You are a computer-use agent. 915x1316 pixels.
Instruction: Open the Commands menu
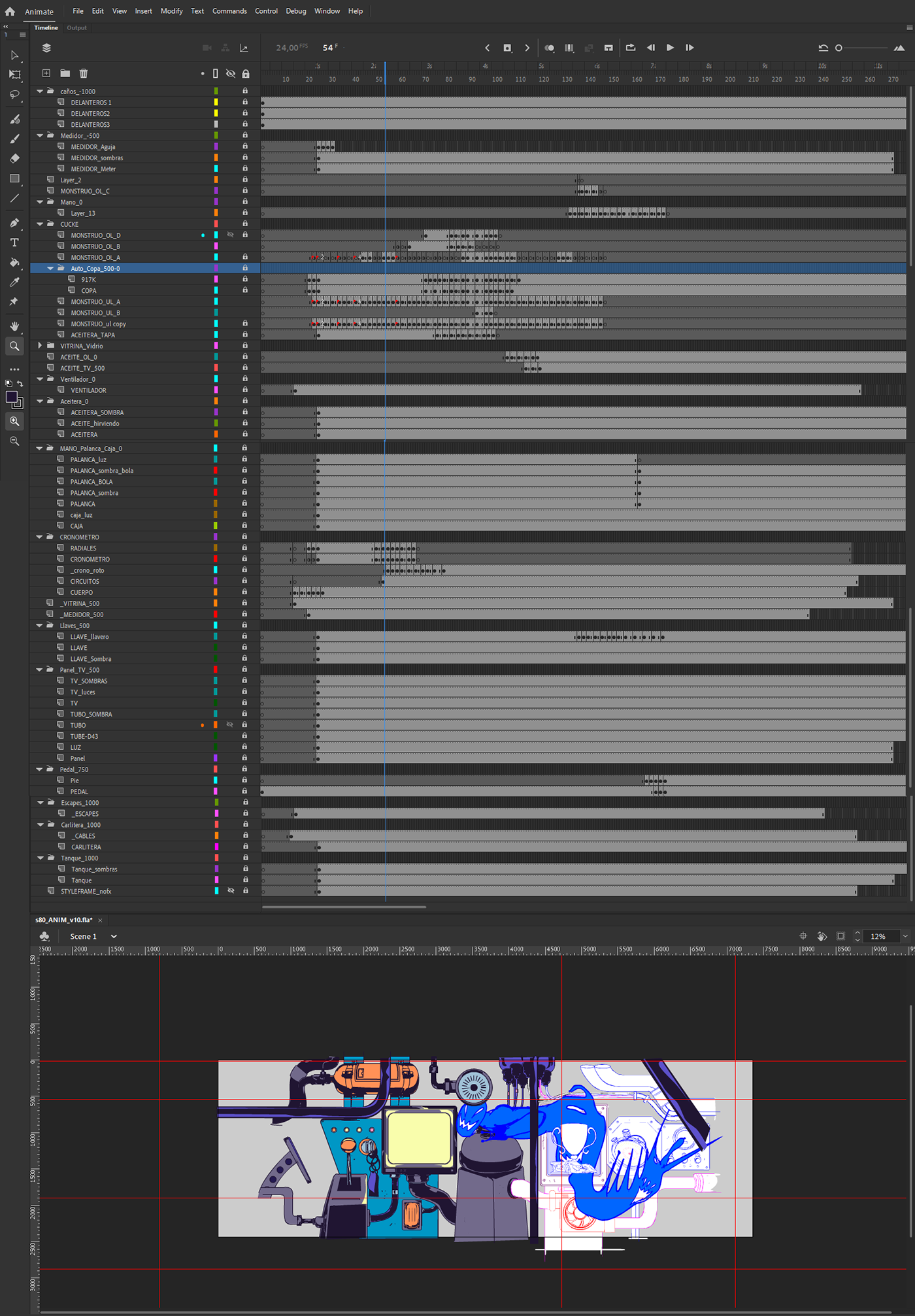[229, 11]
